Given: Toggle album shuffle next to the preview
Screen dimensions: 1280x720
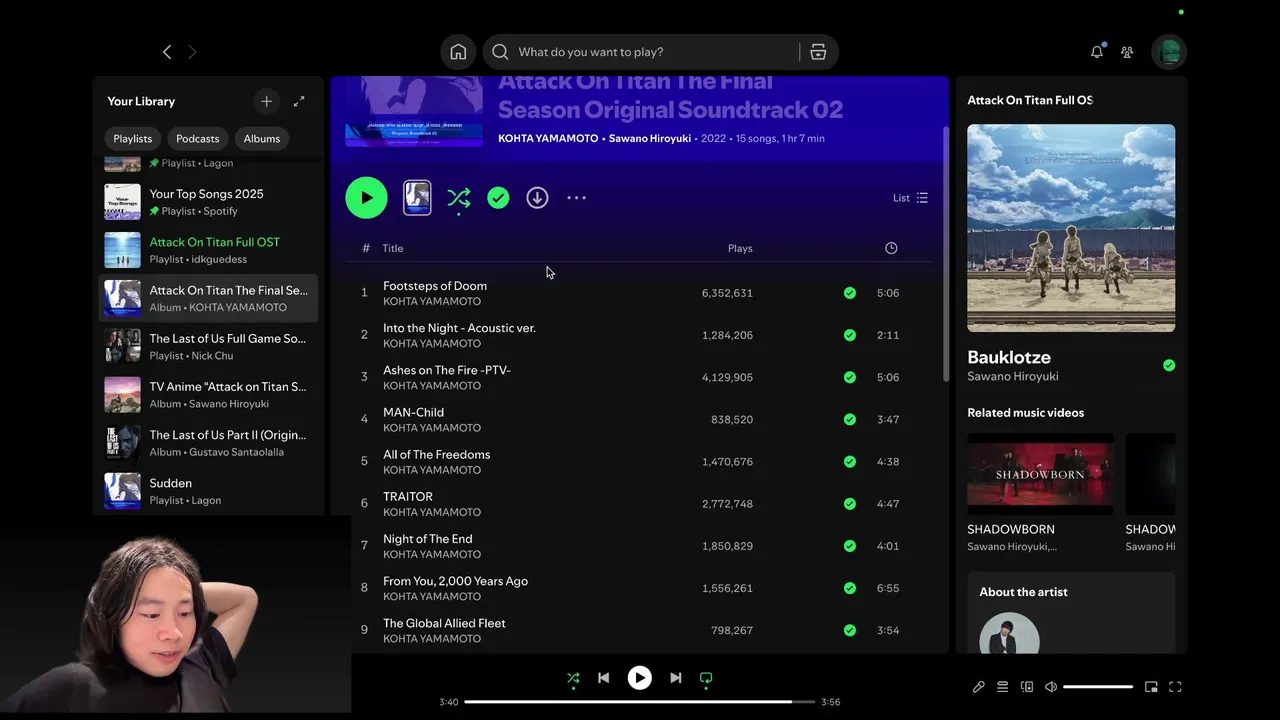Looking at the screenshot, I should (458, 197).
